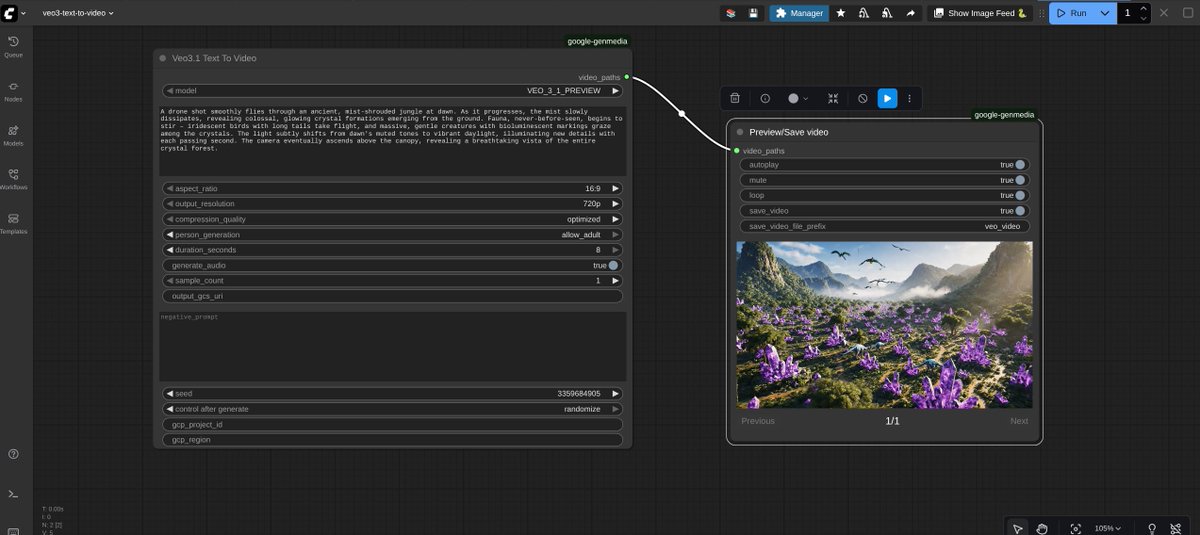Click save_video_file_prefix field veo_video
1200x535 pixels.
tap(885, 226)
